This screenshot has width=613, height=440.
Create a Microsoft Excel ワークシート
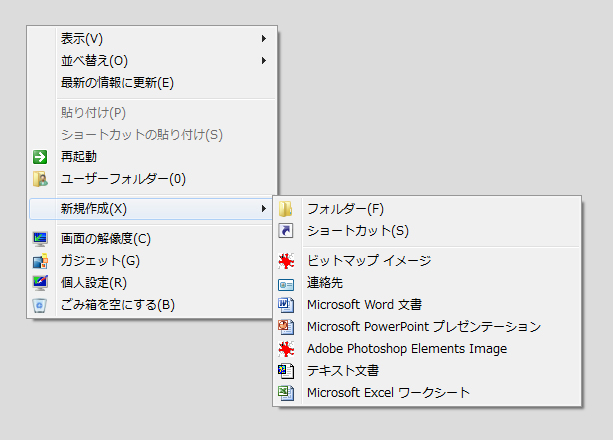pyautogui.click(x=427, y=393)
